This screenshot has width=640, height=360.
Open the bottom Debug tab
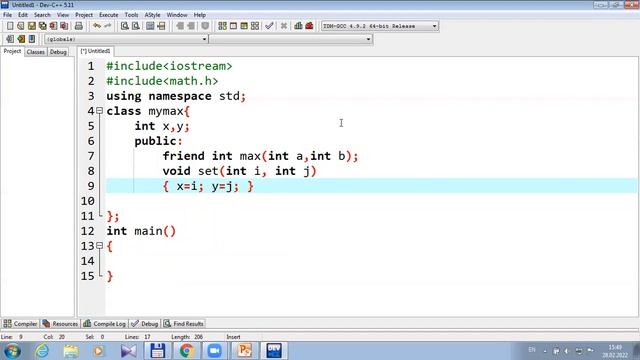tap(145, 324)
